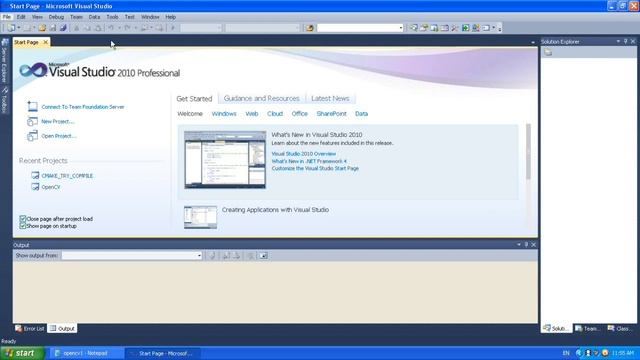
Task: Open the Debug menu
Action: (56, 17)
